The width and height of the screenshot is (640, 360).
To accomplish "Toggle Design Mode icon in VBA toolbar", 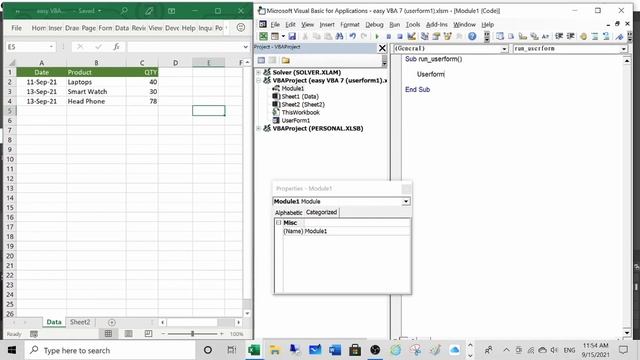I will pos(411,36).
